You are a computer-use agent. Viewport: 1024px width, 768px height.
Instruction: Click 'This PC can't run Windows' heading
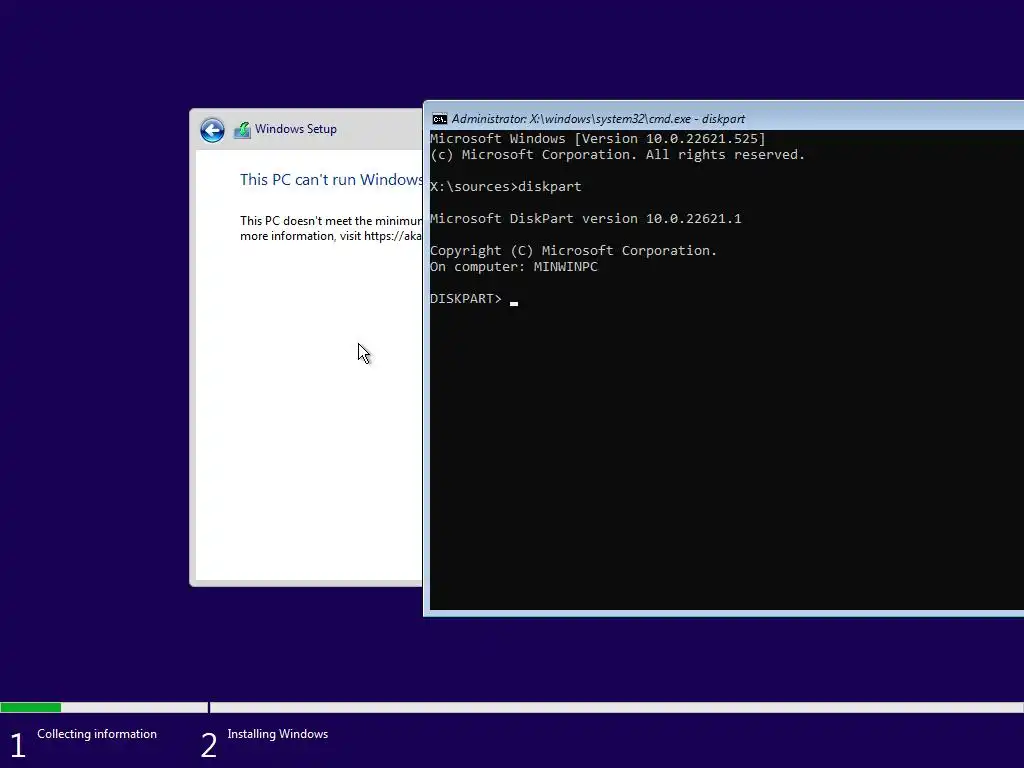pos(331,180)
